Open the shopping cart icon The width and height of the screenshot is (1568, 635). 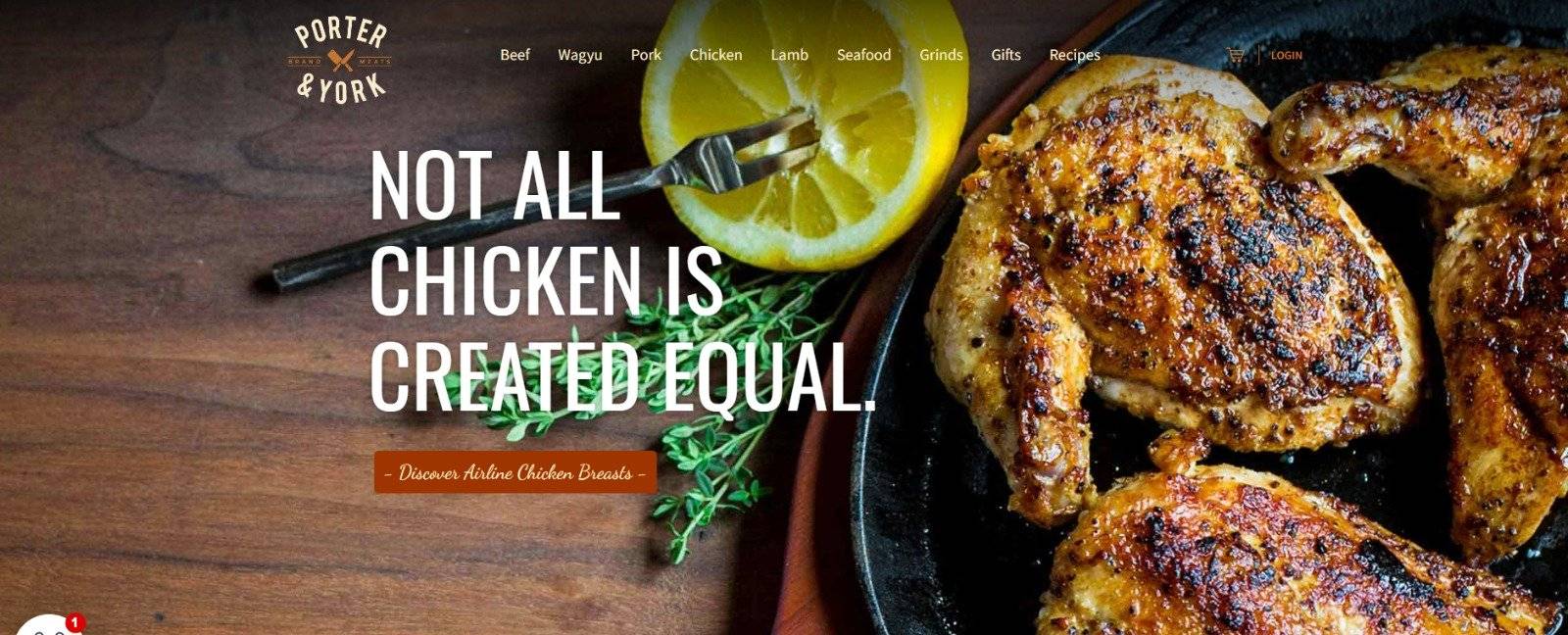(x=1235, y=56)
